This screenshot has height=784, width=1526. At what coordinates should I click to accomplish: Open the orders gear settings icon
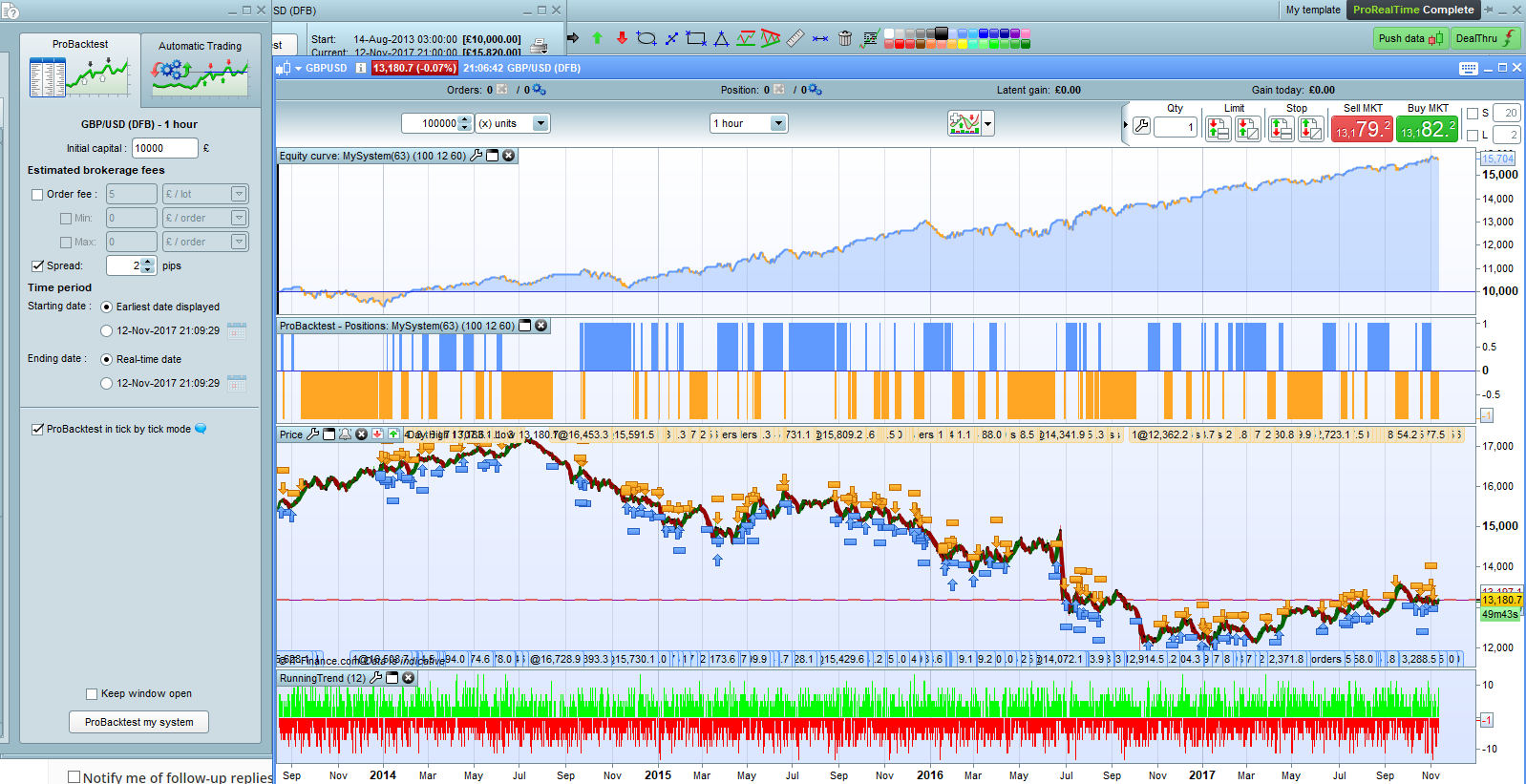point(539,90)
